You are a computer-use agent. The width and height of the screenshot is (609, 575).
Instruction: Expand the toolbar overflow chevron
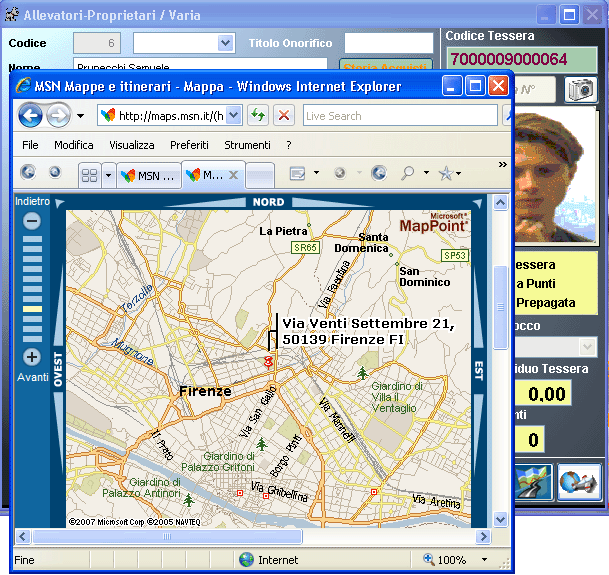(x=503, y=164)
